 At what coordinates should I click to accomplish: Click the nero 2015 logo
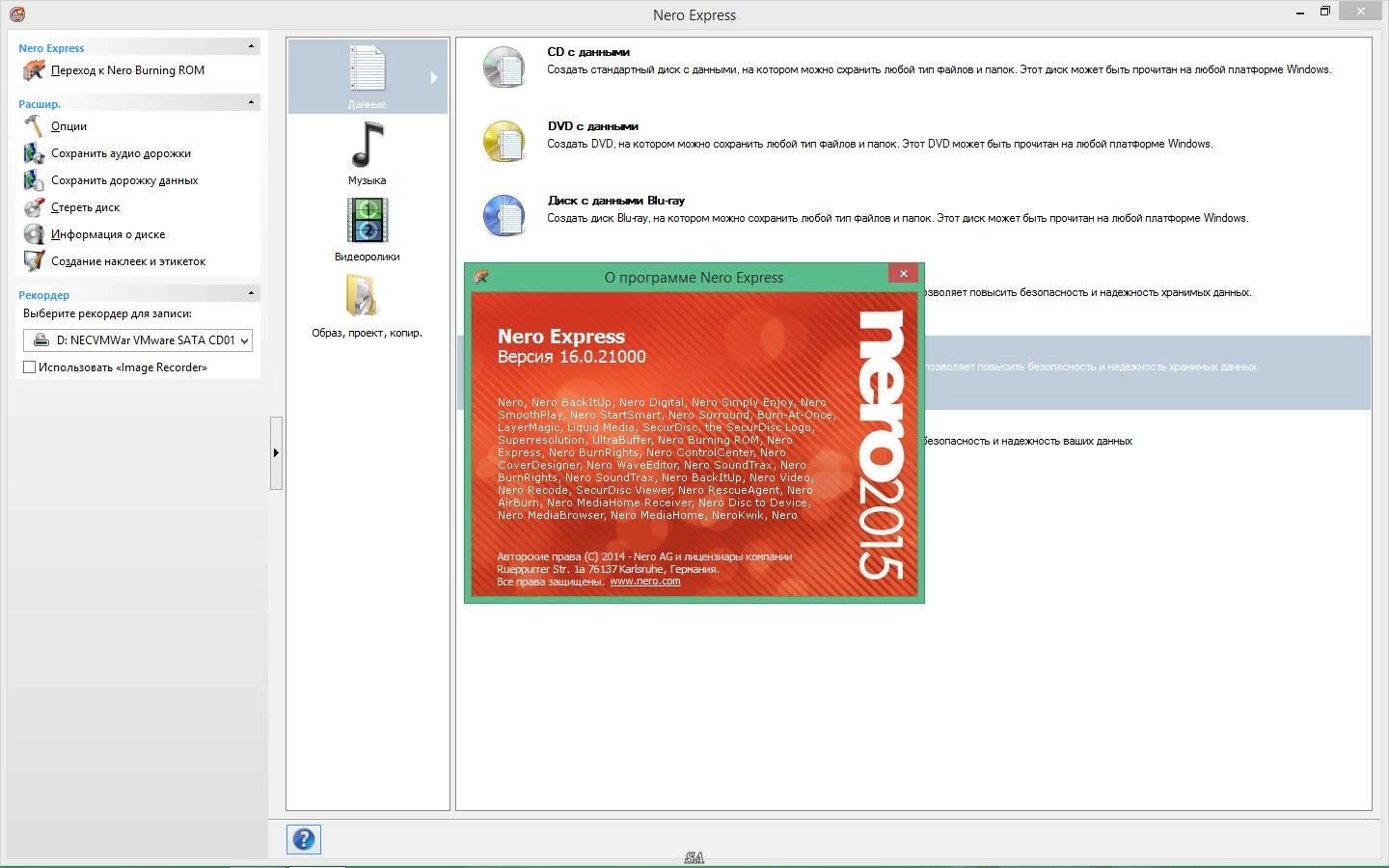[881, 444]
